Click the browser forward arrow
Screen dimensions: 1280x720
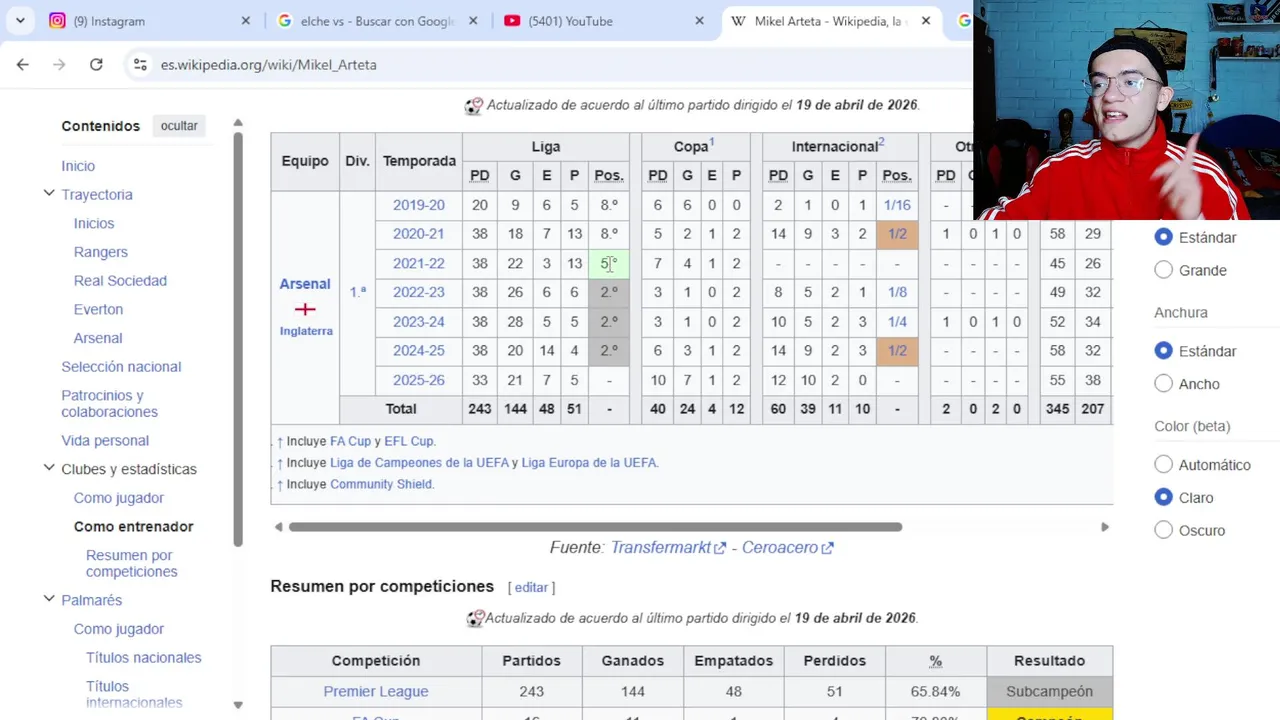pyautogui.click(x=59, y=64)
